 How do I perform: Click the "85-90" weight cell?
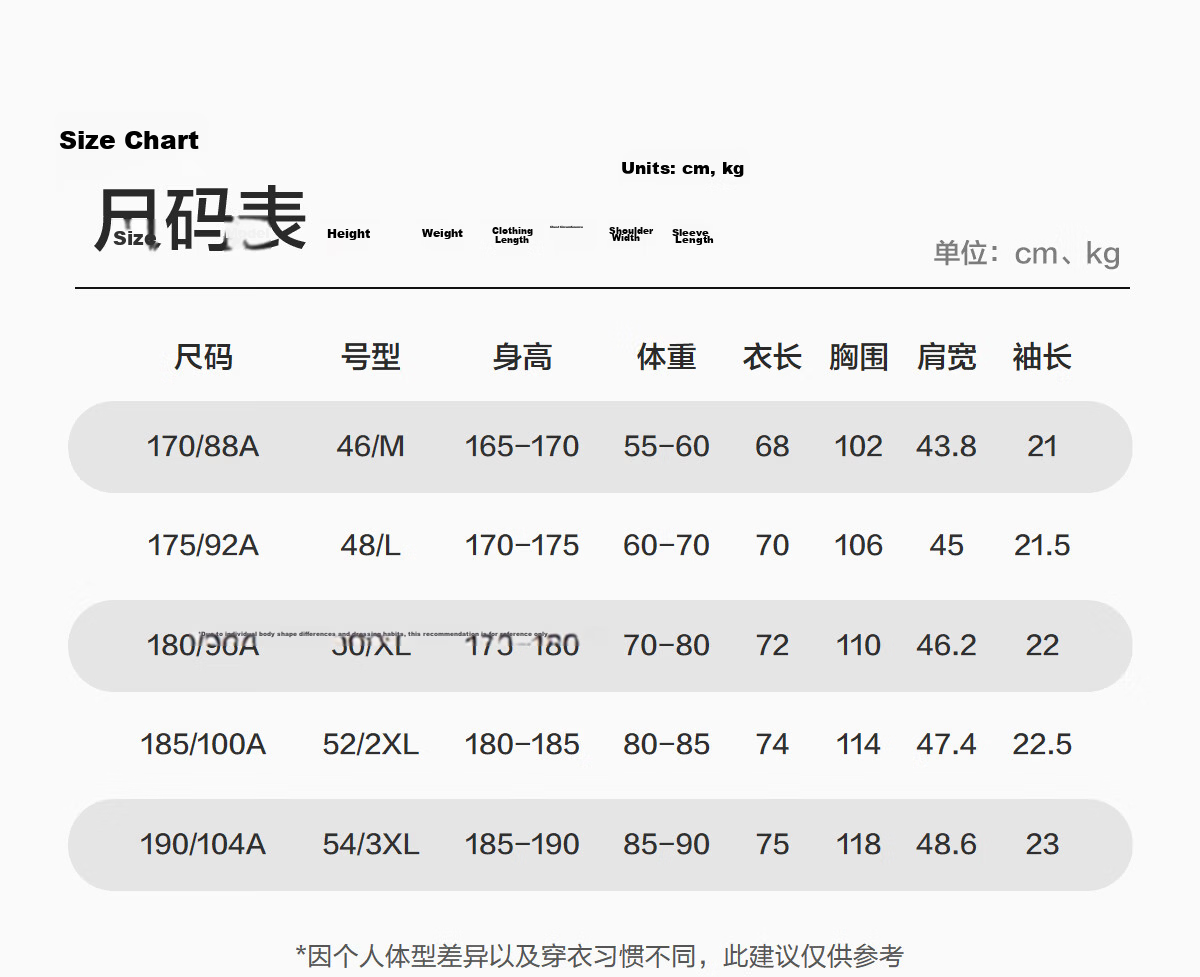click(666, 844)
